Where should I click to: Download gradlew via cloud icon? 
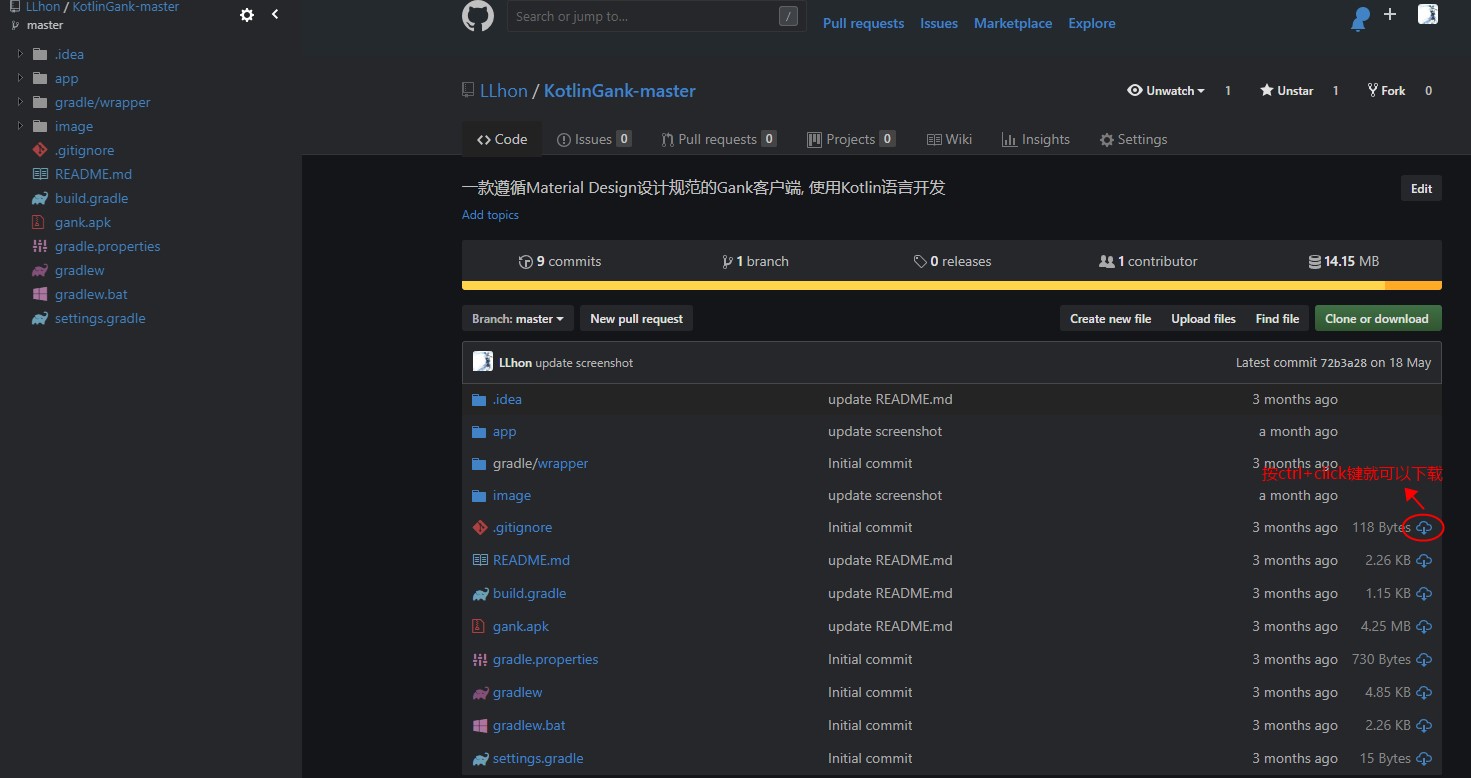1424,692
